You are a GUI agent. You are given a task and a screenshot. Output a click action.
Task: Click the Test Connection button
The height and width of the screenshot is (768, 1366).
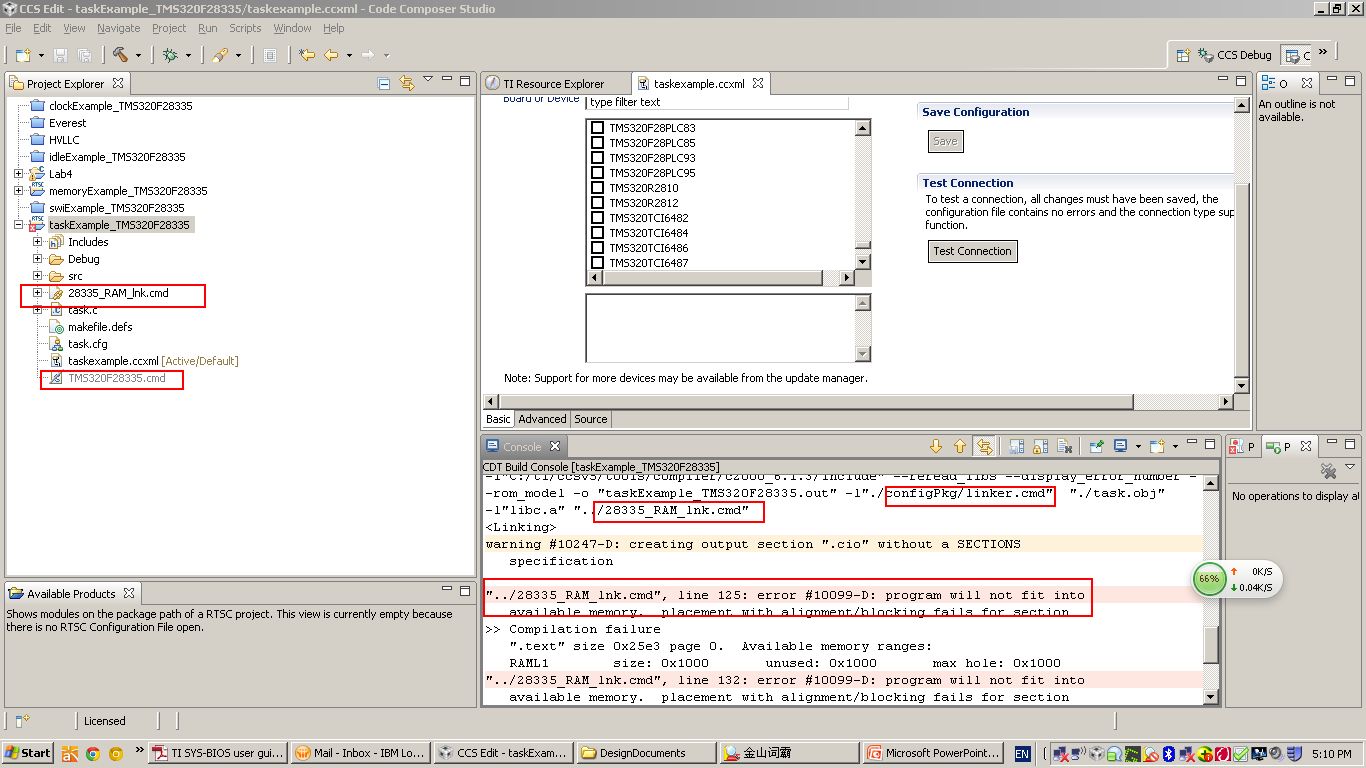(x=972, y=251)
